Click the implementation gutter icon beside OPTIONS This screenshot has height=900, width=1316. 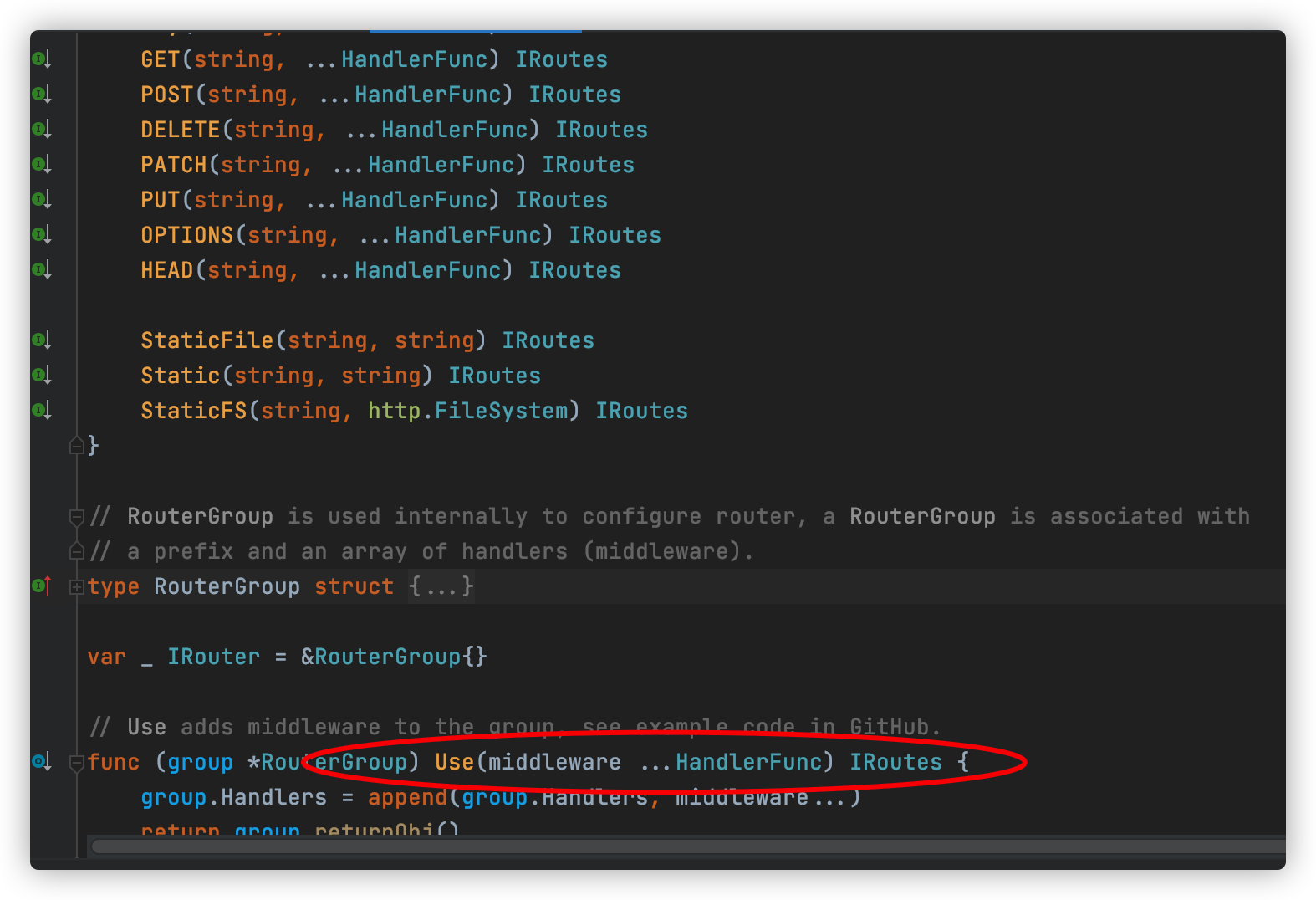pos(42,235)
